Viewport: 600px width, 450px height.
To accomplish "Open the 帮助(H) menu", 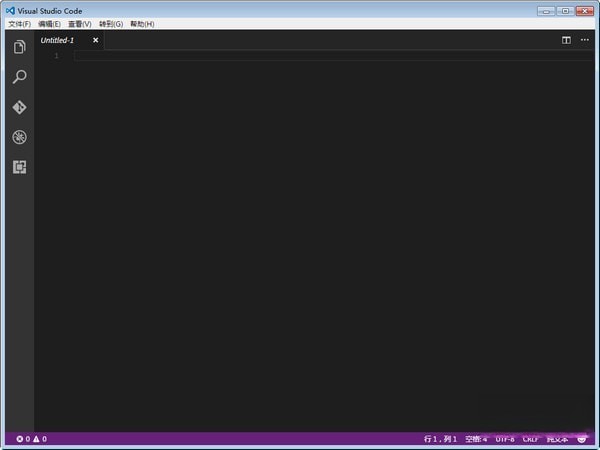I will click(x=142, y=24).
